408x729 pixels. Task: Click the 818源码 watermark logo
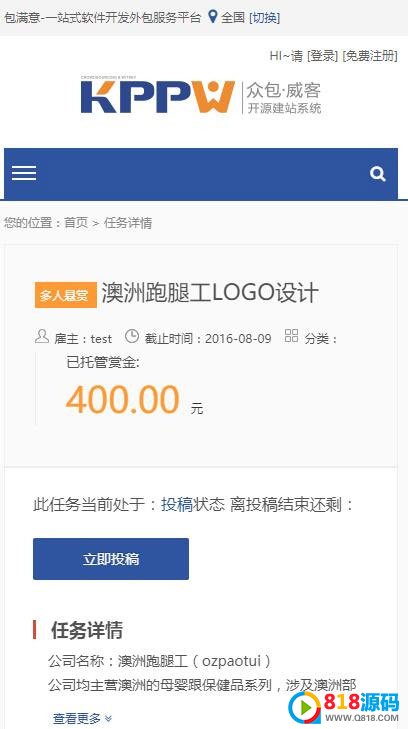tap(343, 707)
